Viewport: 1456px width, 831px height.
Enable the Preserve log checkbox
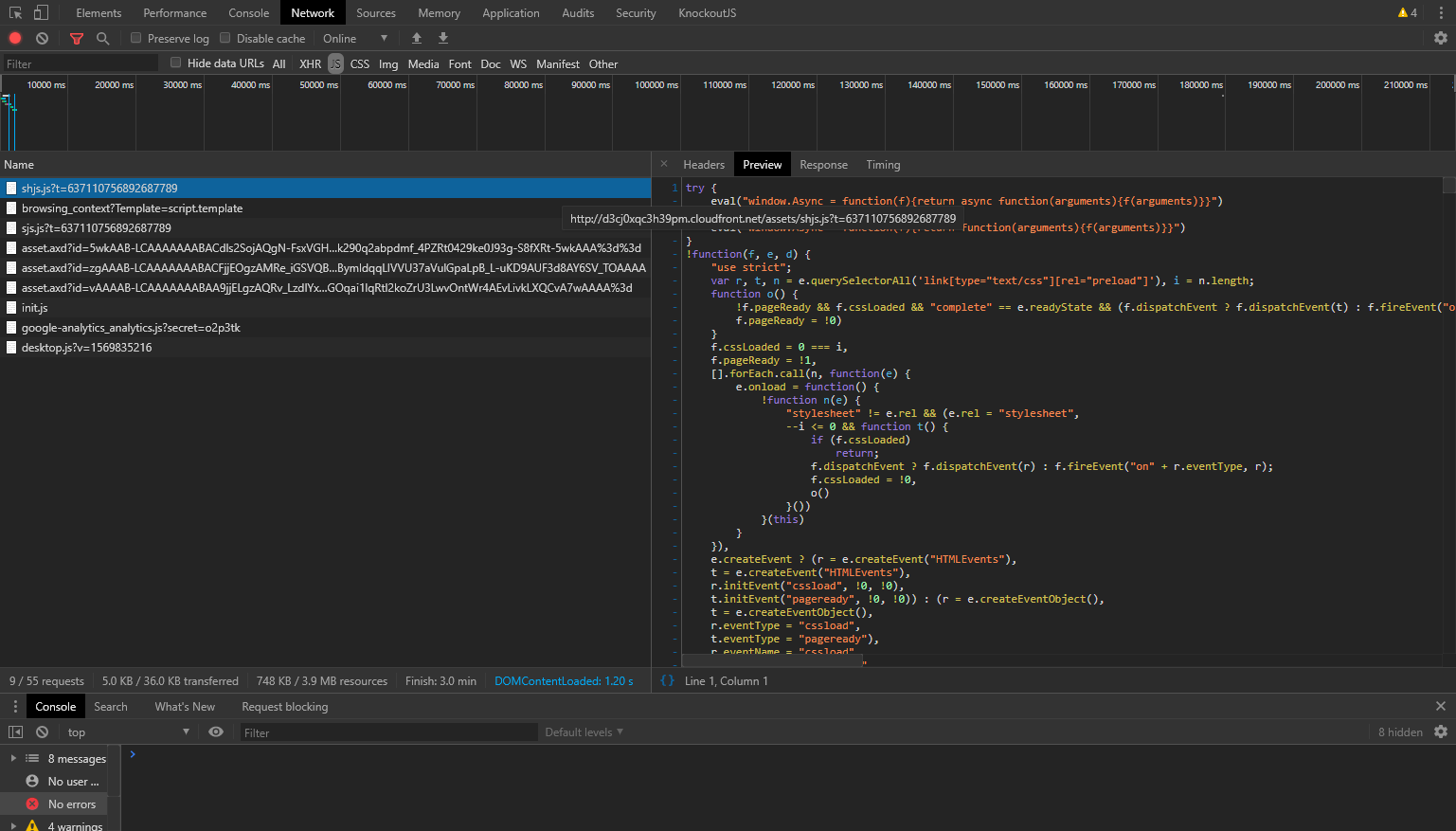(x=135, y=38)
